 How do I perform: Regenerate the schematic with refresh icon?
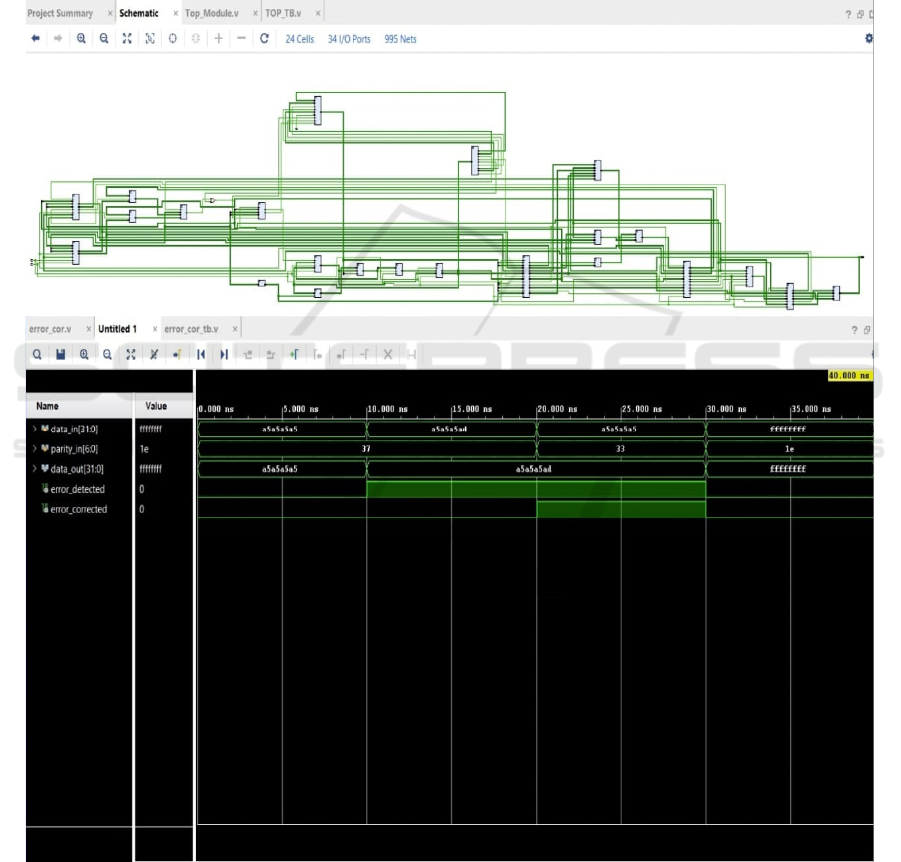pyautogui.click(x=264, y=39)
